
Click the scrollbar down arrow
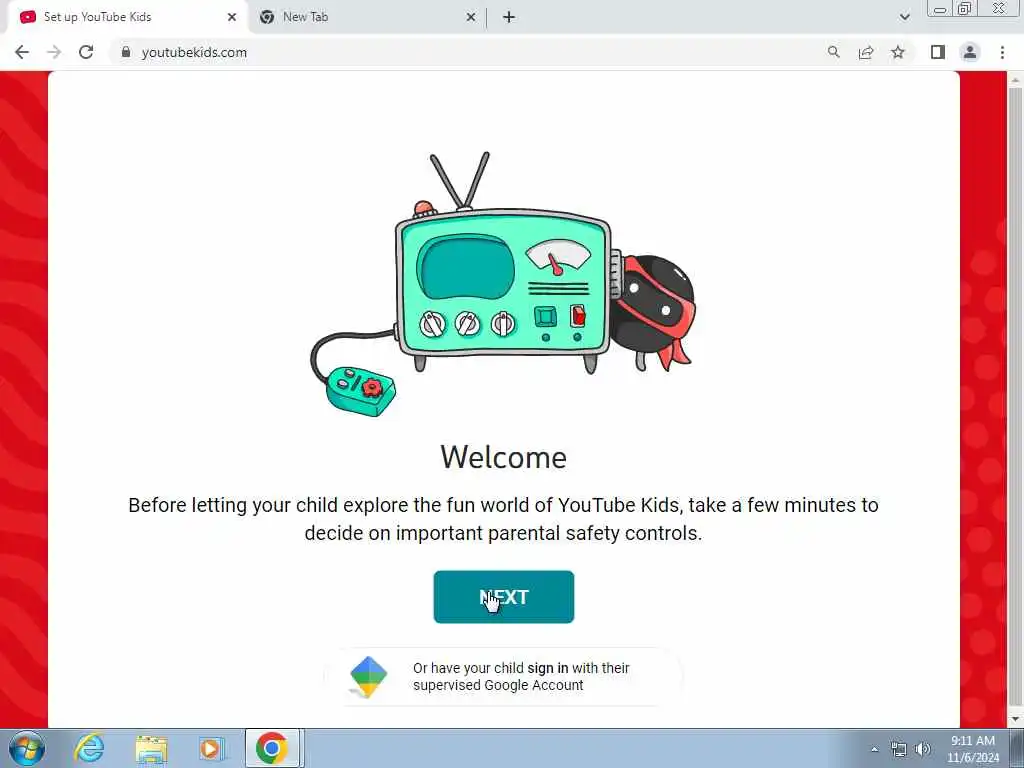(x=1015, y=719)
